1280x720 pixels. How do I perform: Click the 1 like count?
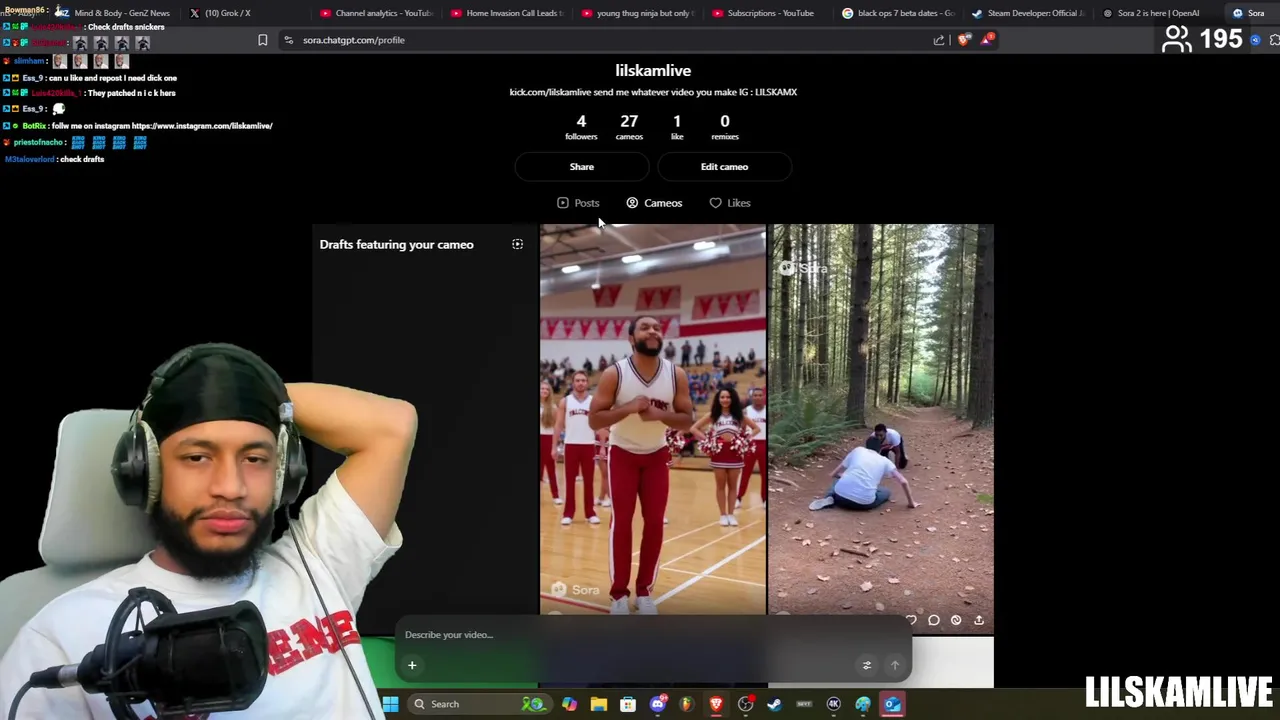677,127
